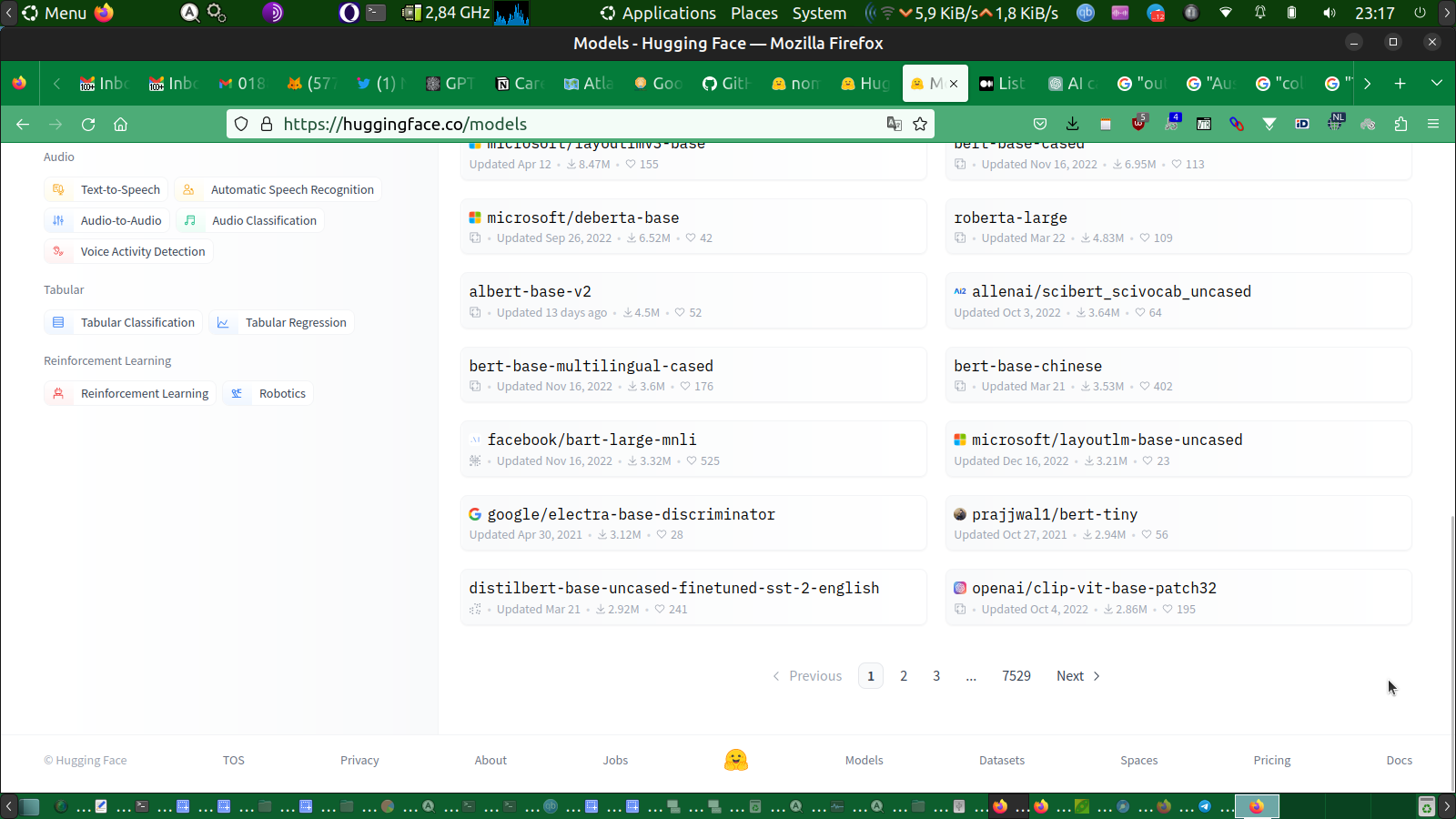Switch to the Notion 'Car' tab

point(520,84)
